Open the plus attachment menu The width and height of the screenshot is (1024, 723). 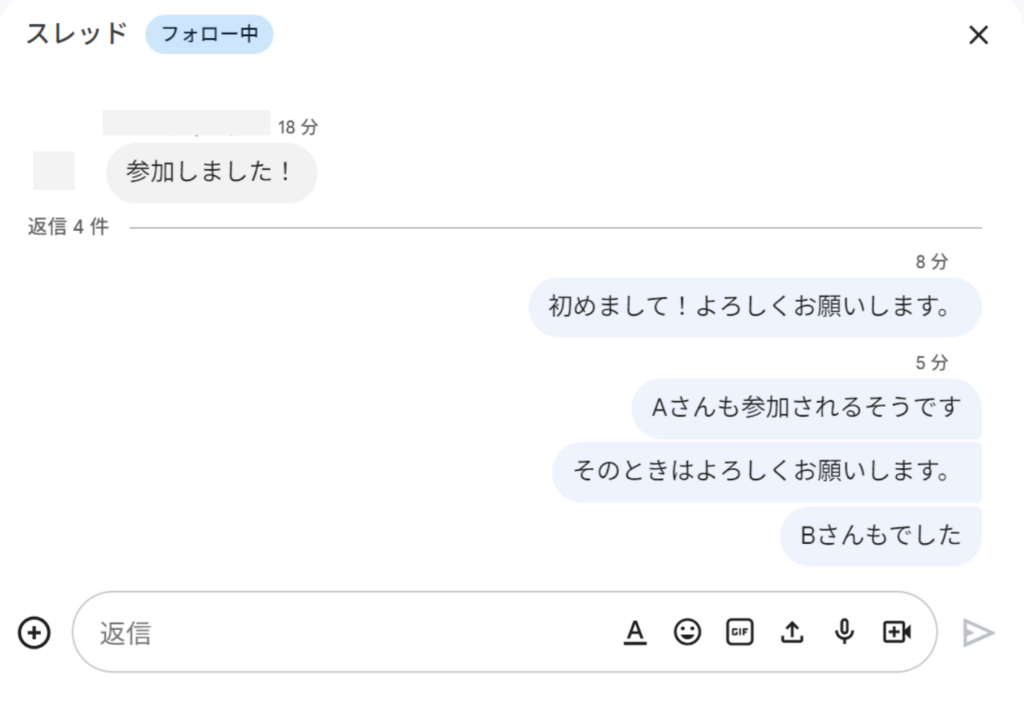[x=34, y=632]
